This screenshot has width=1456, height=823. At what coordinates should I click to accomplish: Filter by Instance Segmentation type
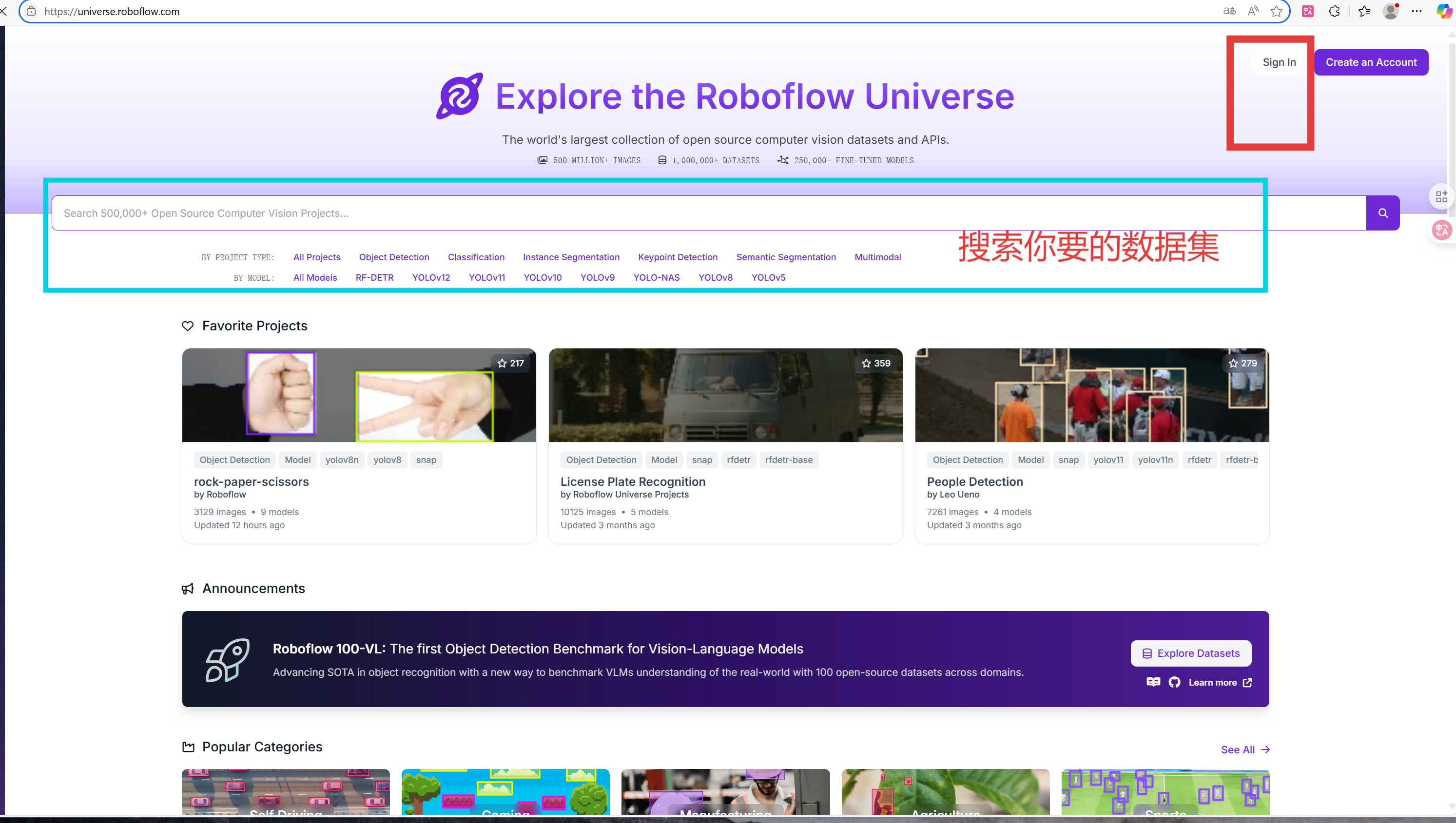tap(570, 257)
